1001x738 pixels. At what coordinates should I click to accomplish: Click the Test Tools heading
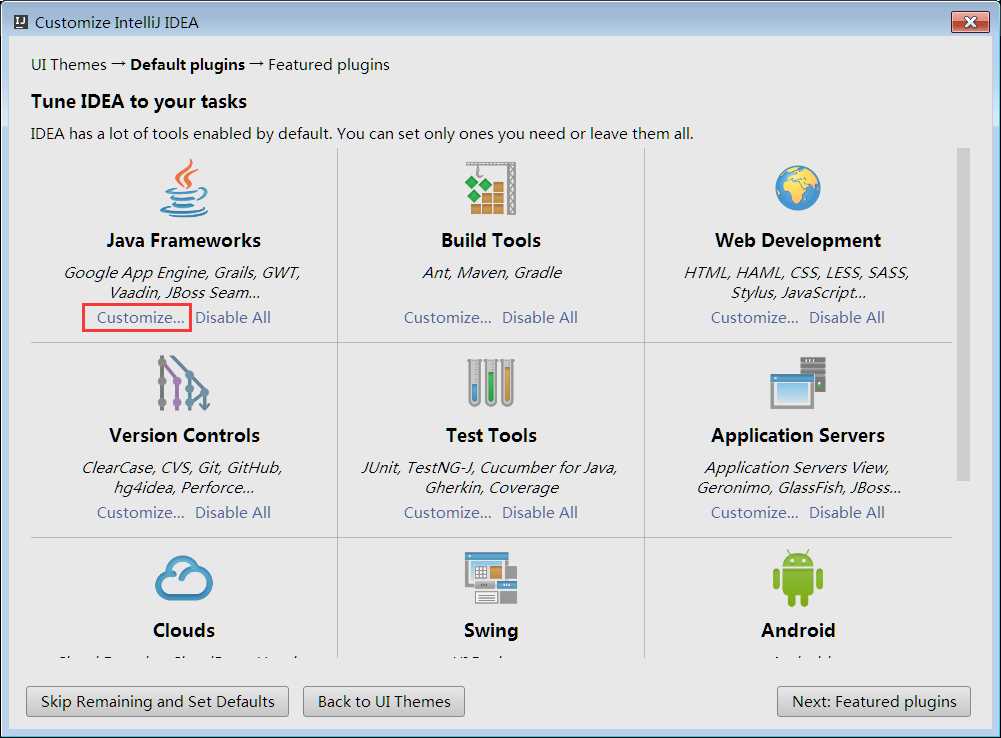[x=491, y=435]
